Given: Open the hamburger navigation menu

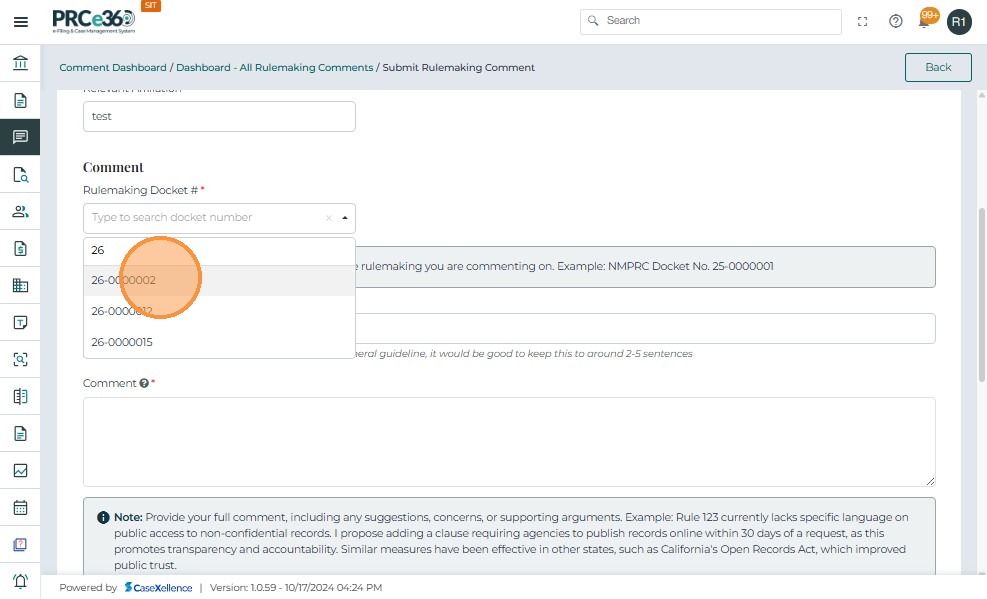Looking at the screenshot, I should [20, 21].
